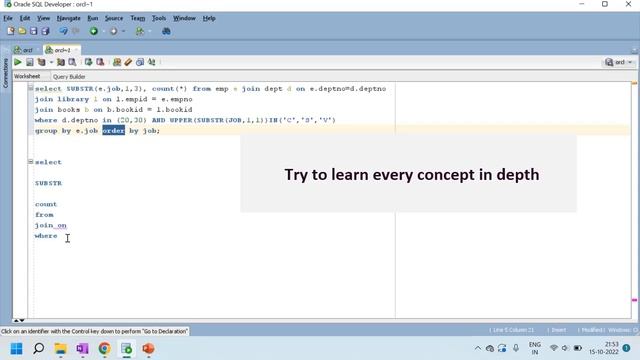Screen dimensions: 640x360
Task: Click the Unshared SQL Worksheet icon
Action: 117,62
